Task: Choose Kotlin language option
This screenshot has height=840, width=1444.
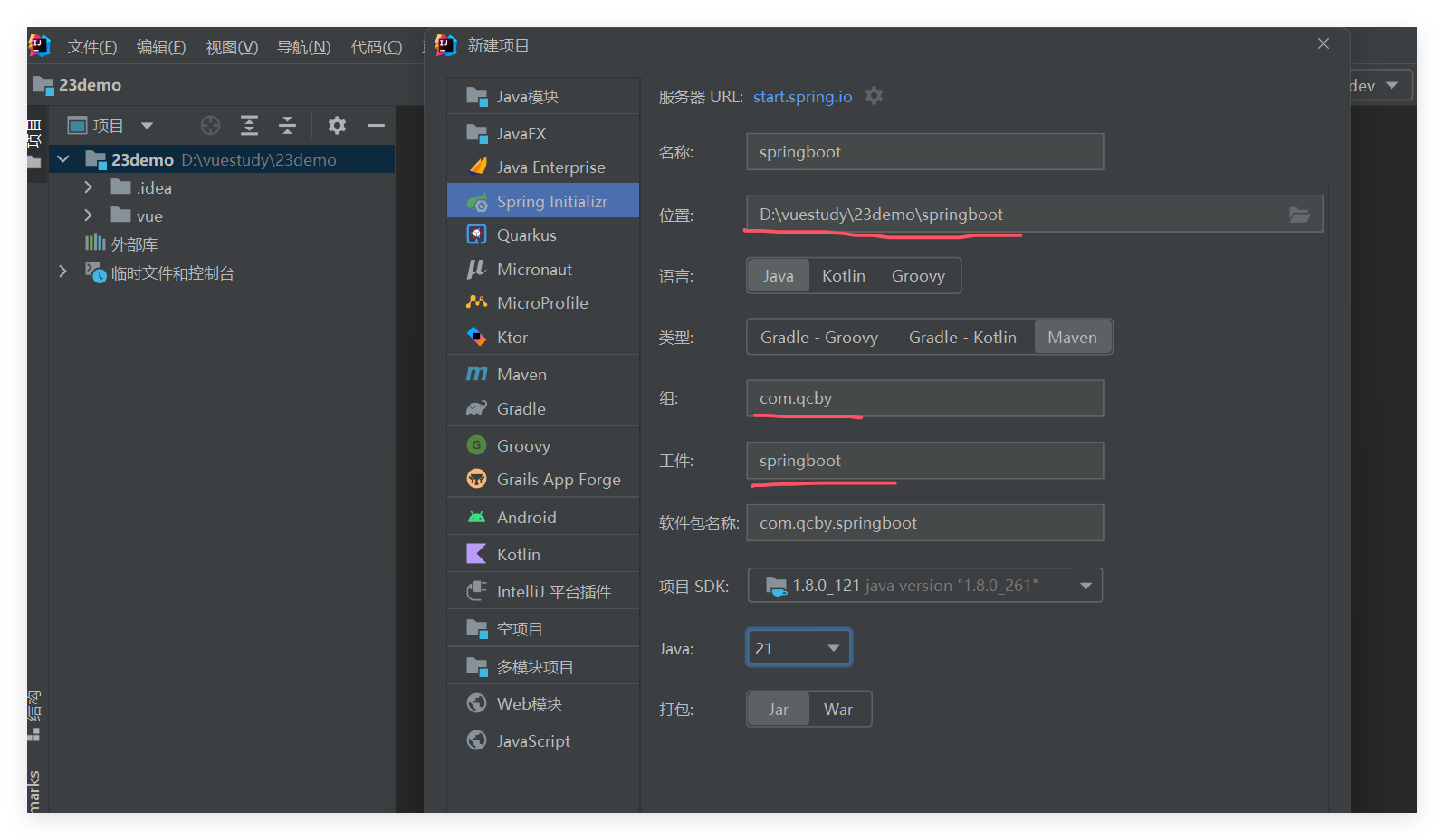Action: [x=844, y=276]
